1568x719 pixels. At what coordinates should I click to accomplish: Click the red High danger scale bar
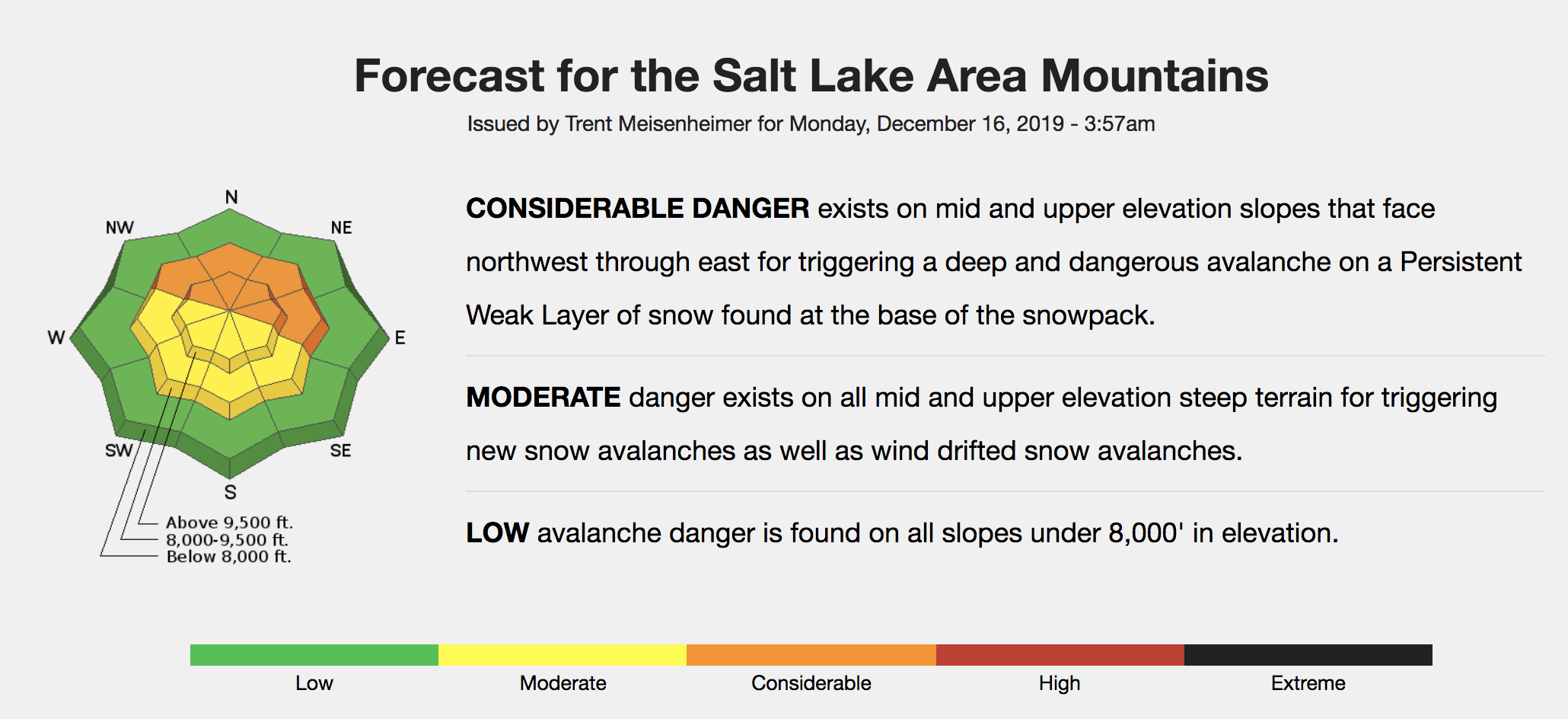click(1060, 655)
